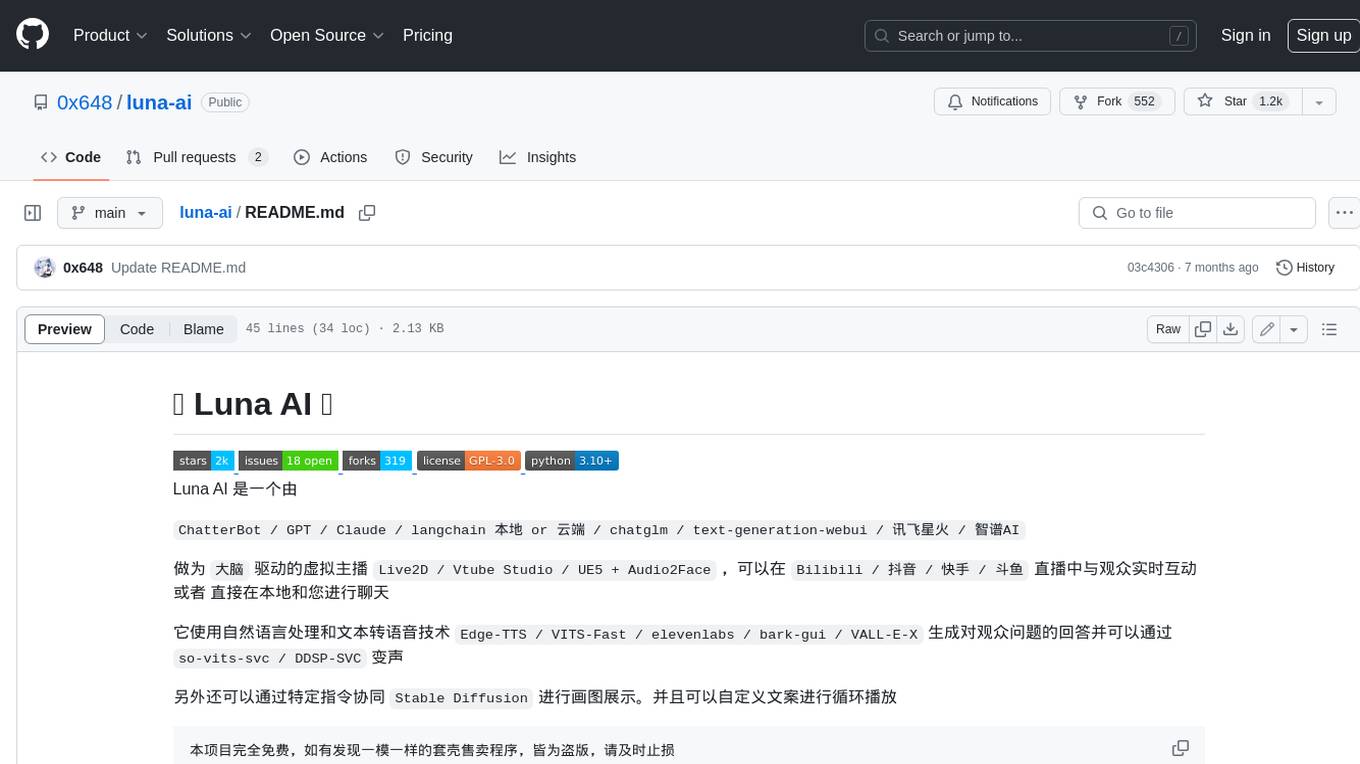
Task: Click the license GPL-3.0 badge
Action: point(468,461)
